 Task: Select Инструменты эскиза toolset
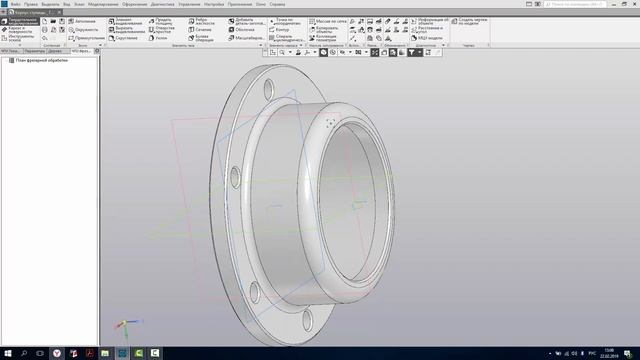(20, 38)
